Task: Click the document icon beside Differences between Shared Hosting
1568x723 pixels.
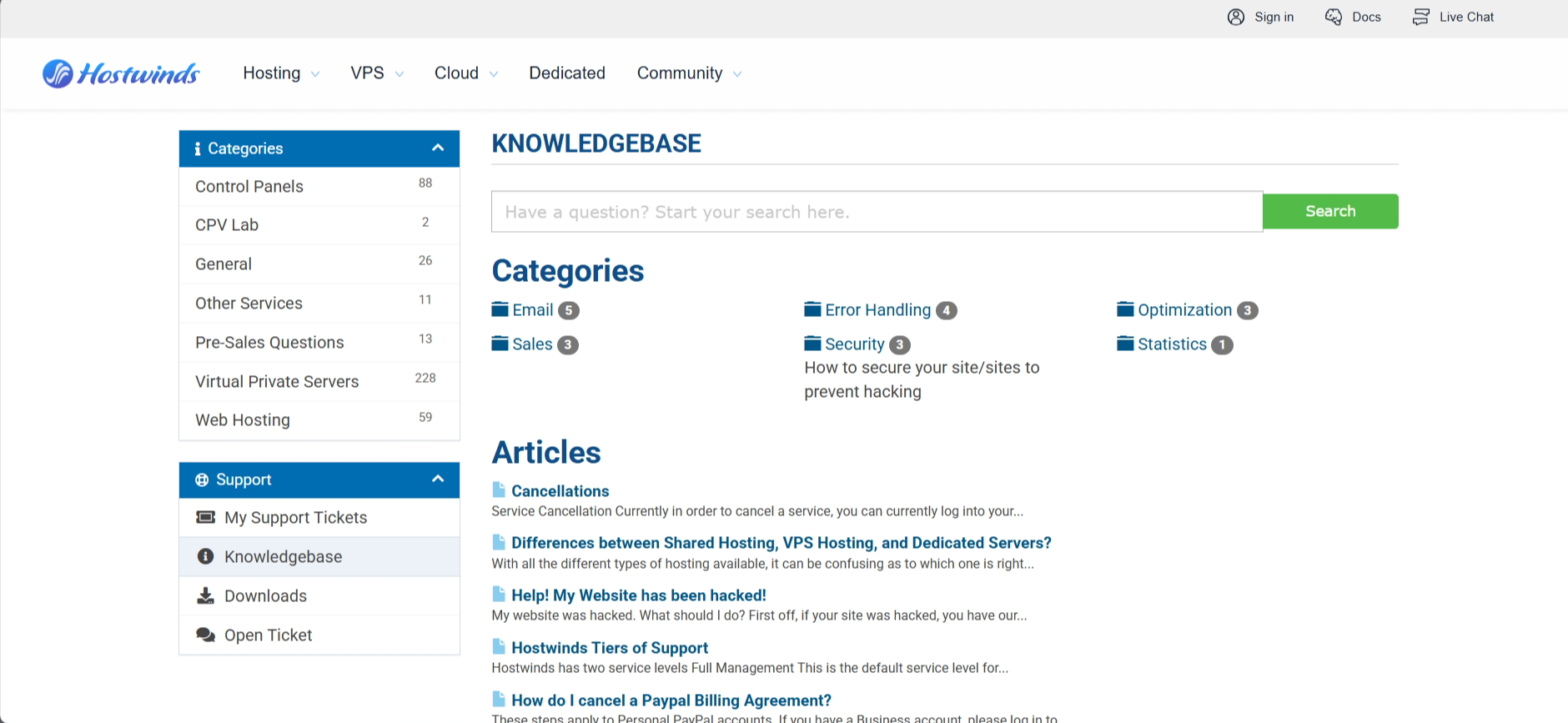Action: pyautogui.click(x=499, y=542)
